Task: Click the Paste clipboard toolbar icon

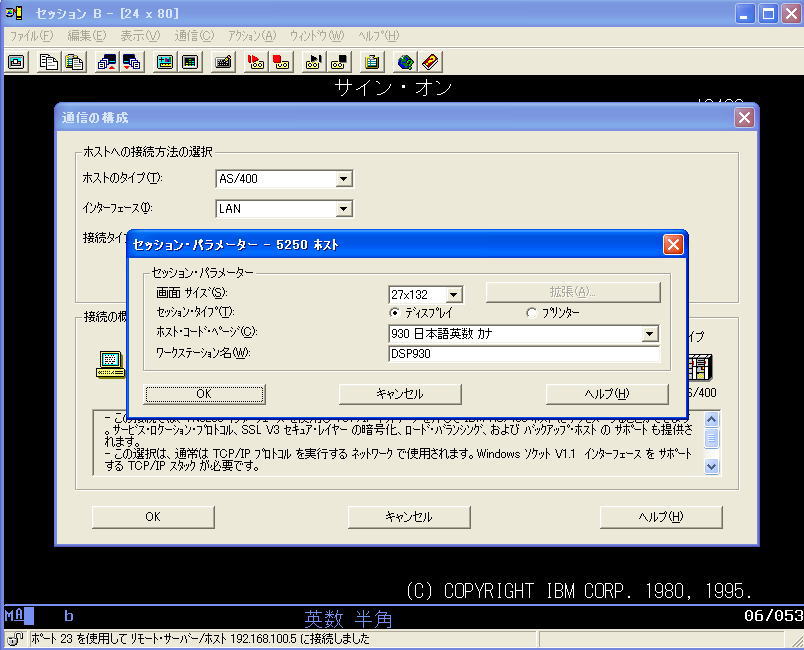Action: pyautogui.click(x=74, y=62)
